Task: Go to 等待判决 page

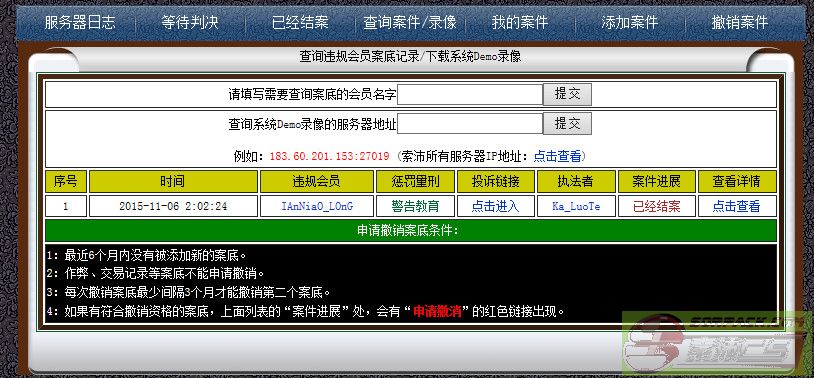Action: 189,22
